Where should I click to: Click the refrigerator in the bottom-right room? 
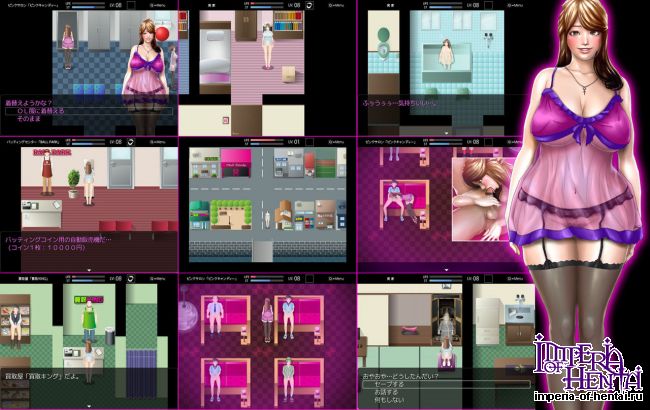tap(487, 321)
